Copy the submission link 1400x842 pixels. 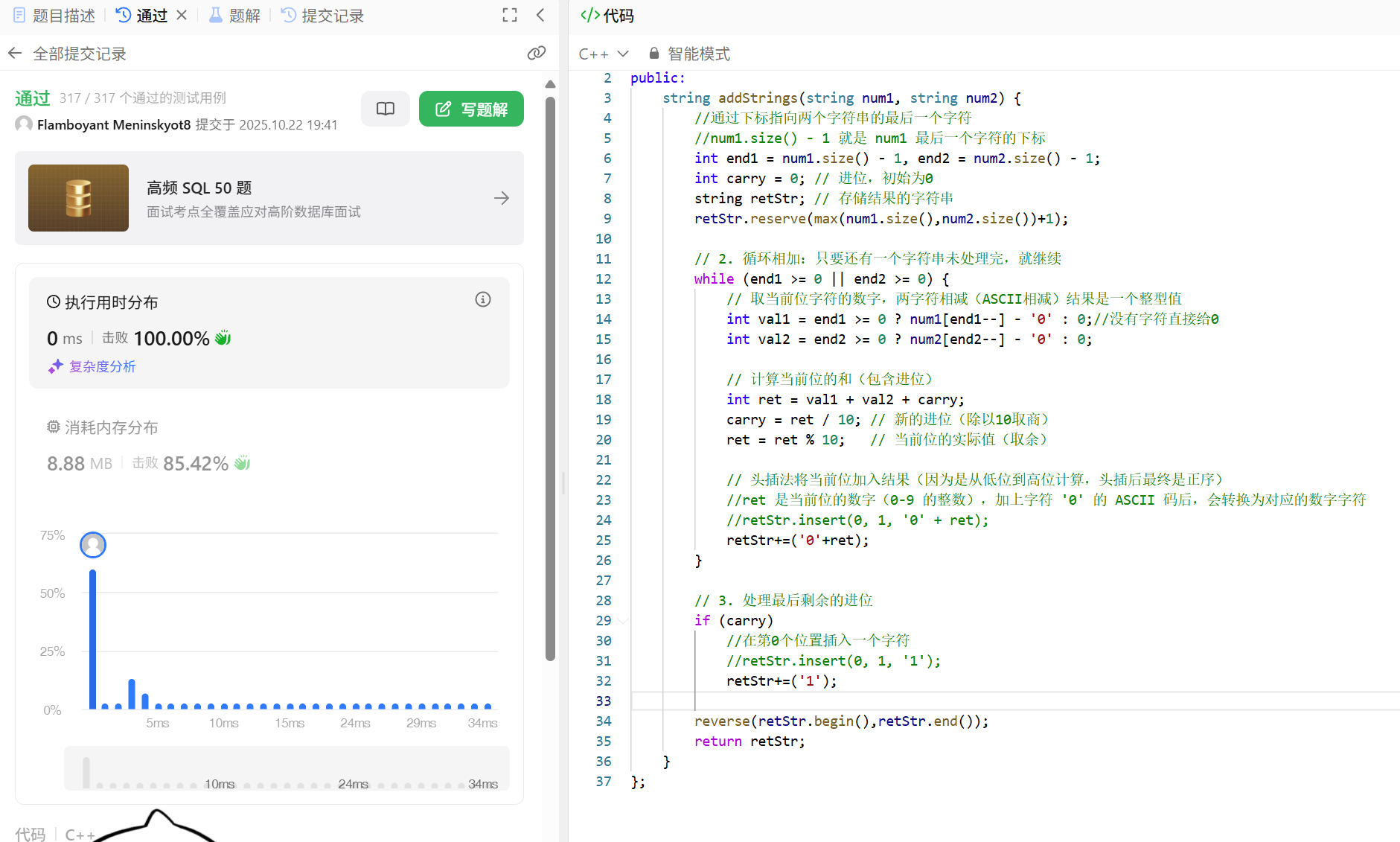537,53
